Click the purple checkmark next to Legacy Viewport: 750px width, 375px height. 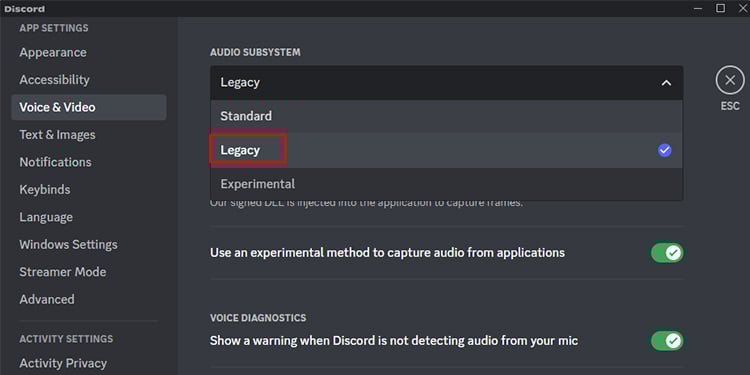[x=664, y=150]
